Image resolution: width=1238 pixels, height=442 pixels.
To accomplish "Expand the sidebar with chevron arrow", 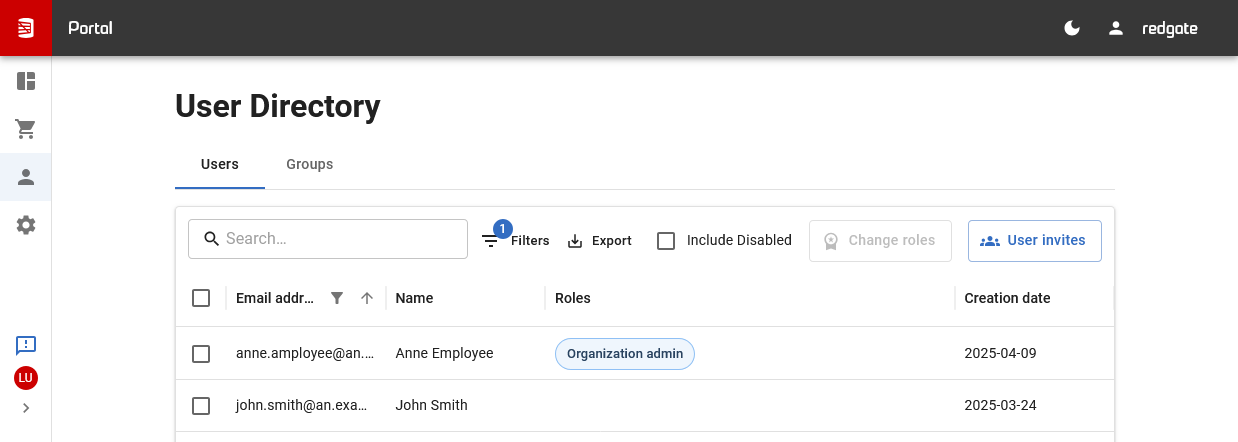I will (x=26, y=408).
